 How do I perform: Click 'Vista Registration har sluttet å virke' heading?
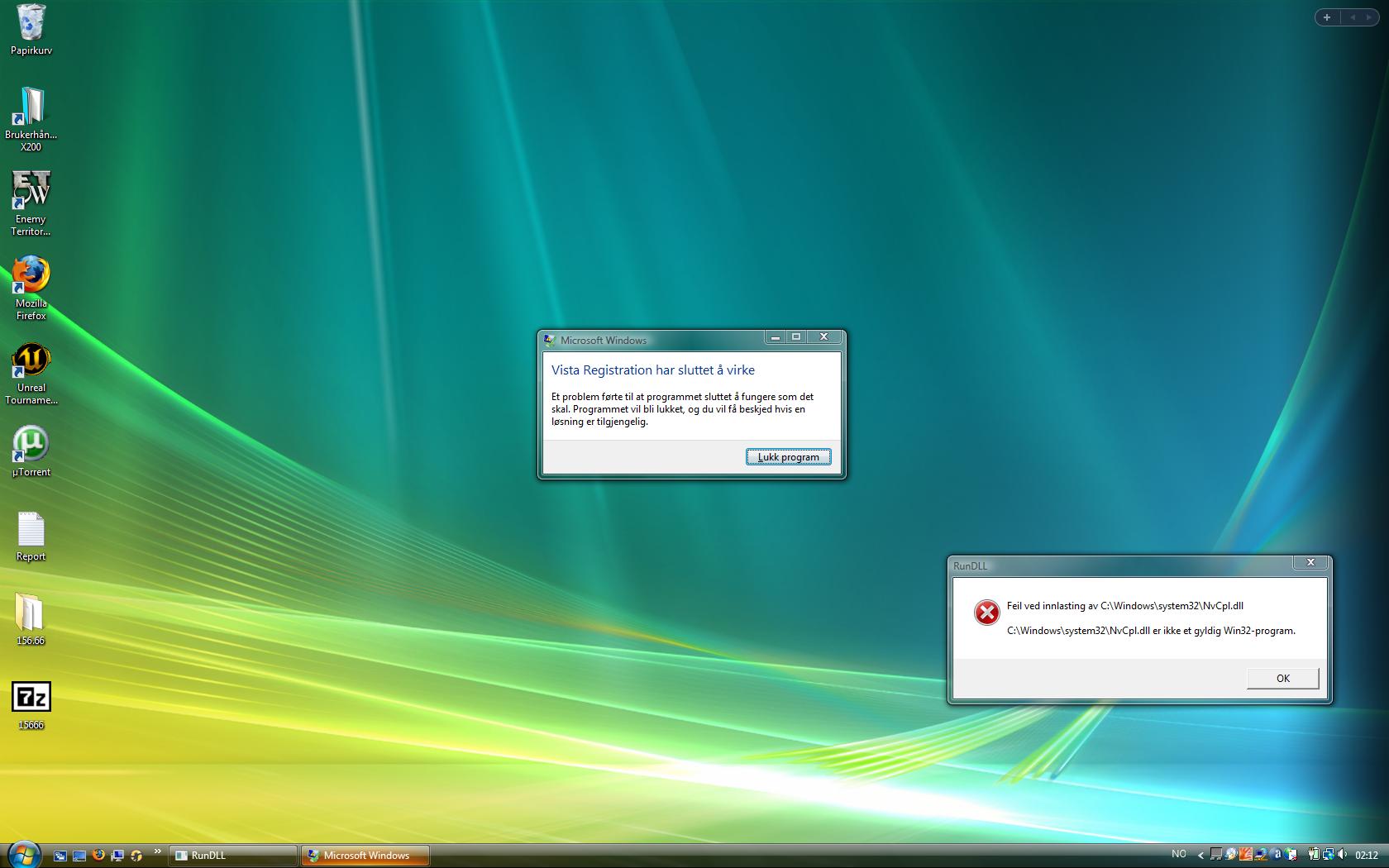pyautogui.click(x=653, y=370)
